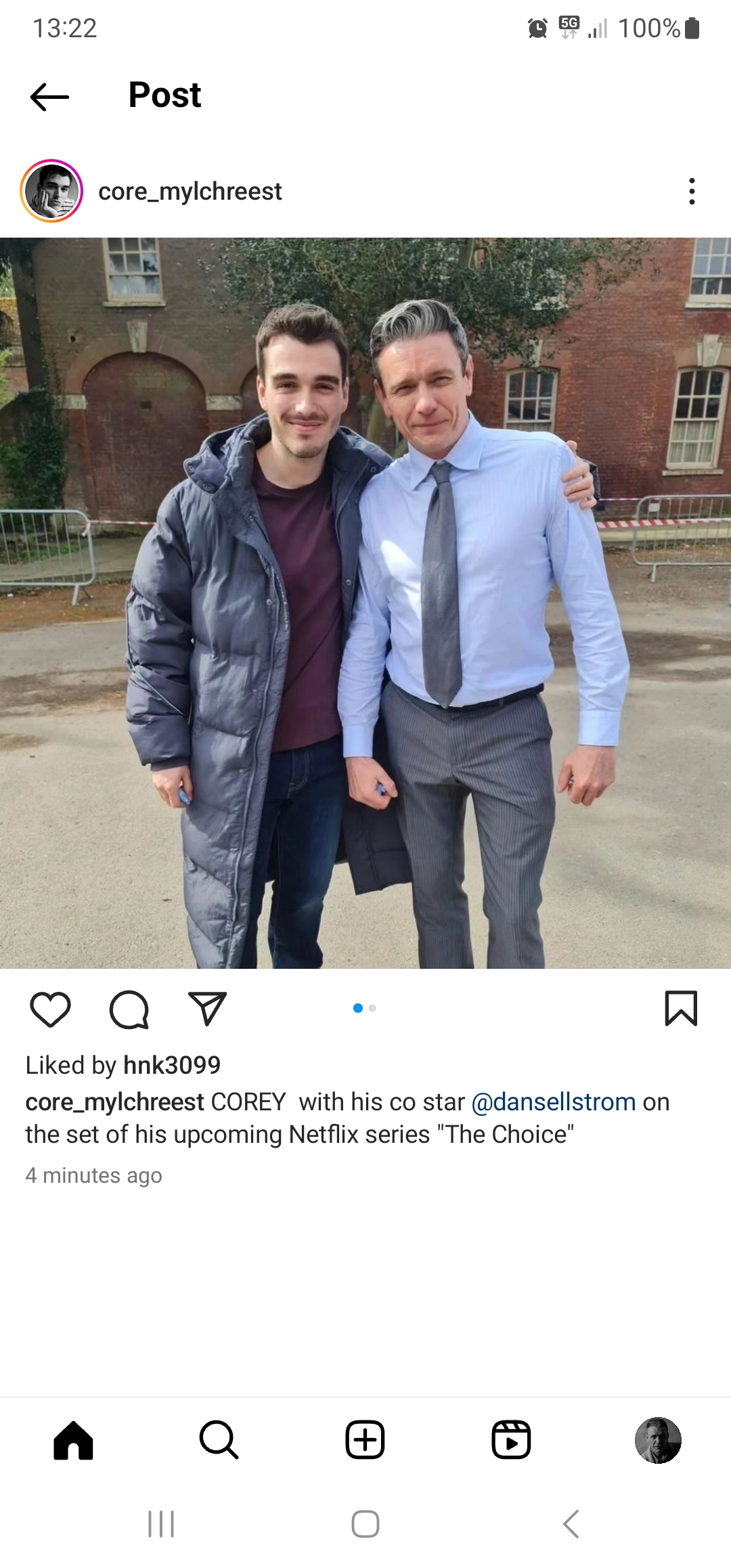This screenshot has height=1568, width=731.
Task: Save post with the bookmark icon
Action: coord(681,1009)
